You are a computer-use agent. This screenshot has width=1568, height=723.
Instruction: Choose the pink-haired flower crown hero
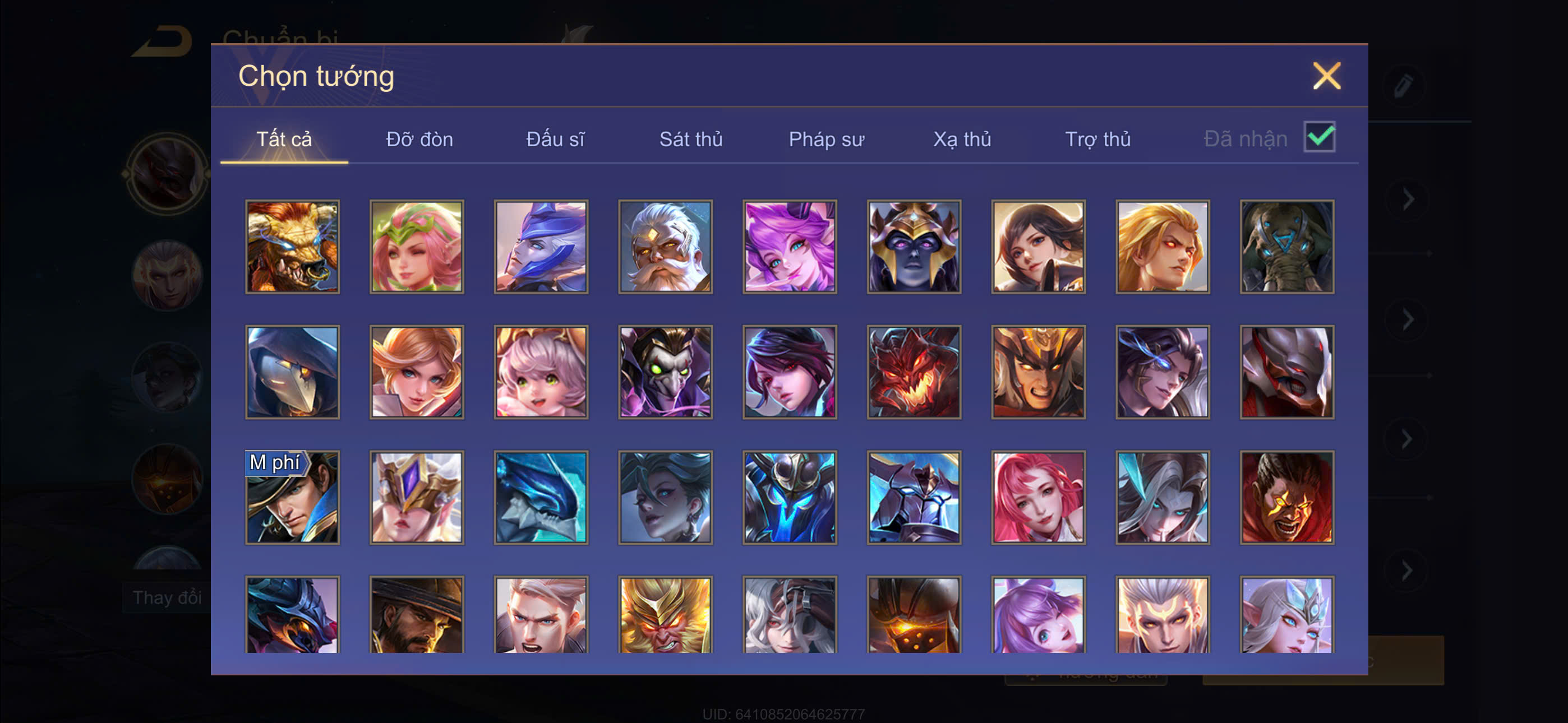click(416, 247)
